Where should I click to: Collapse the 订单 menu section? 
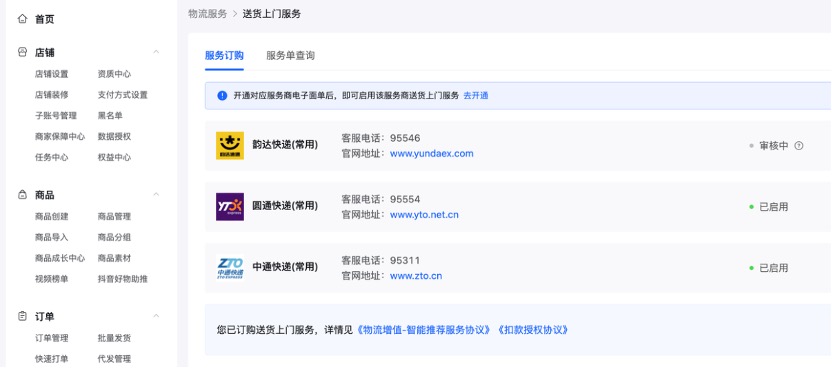[156, 316]
